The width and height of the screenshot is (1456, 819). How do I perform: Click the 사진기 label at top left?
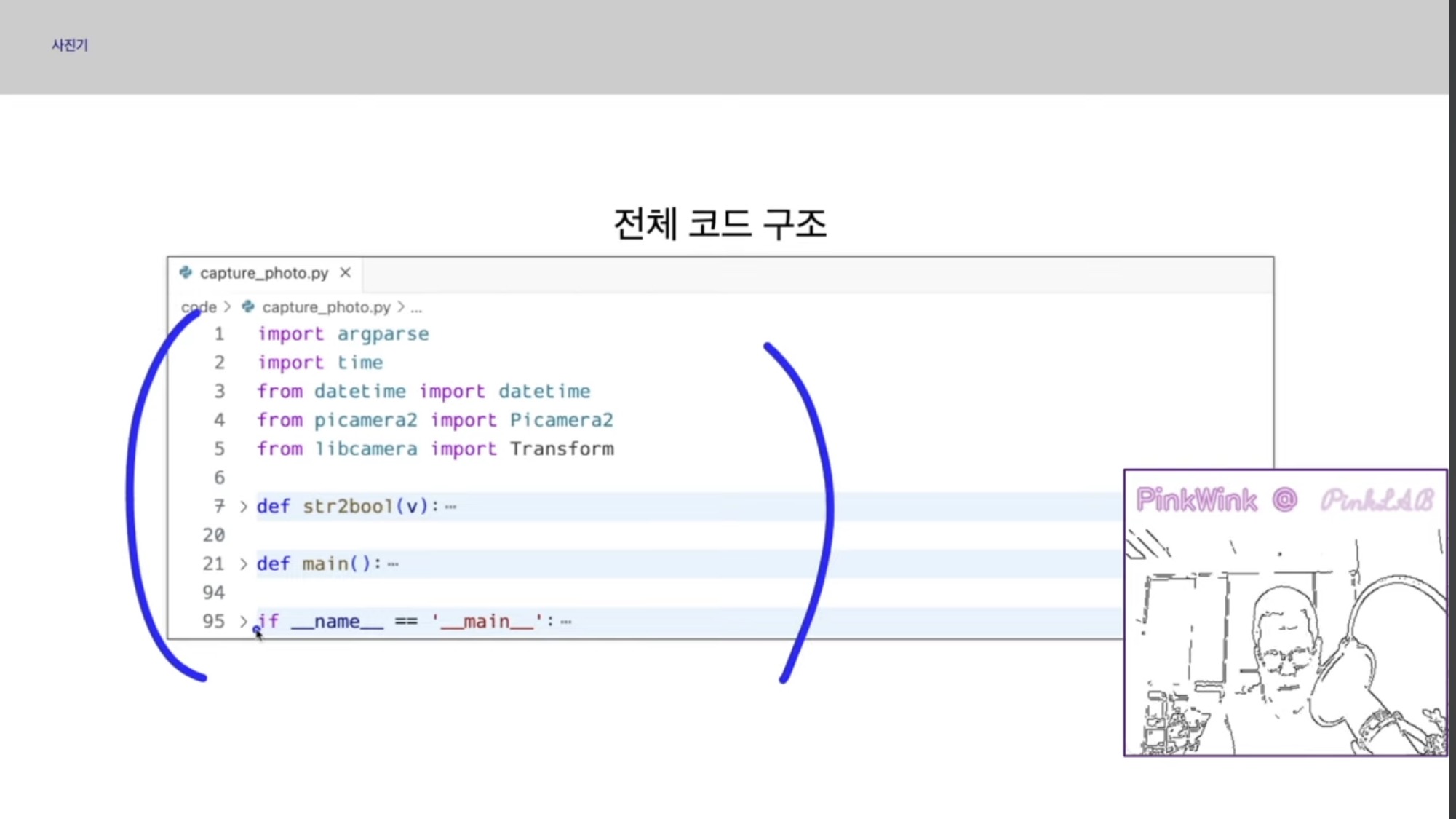point(70,45)
